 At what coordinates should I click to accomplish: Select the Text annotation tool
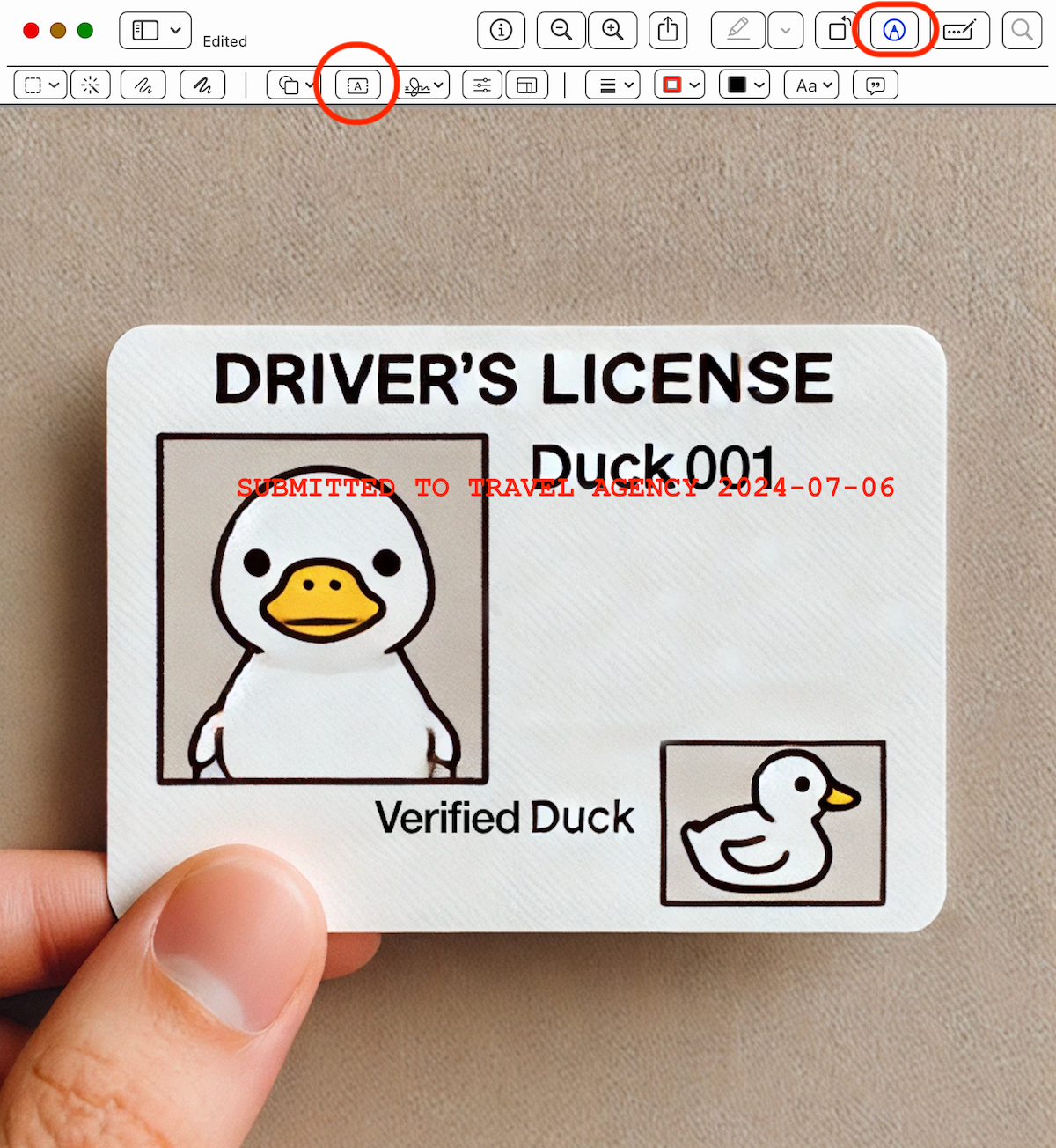(x=358, y=85)
